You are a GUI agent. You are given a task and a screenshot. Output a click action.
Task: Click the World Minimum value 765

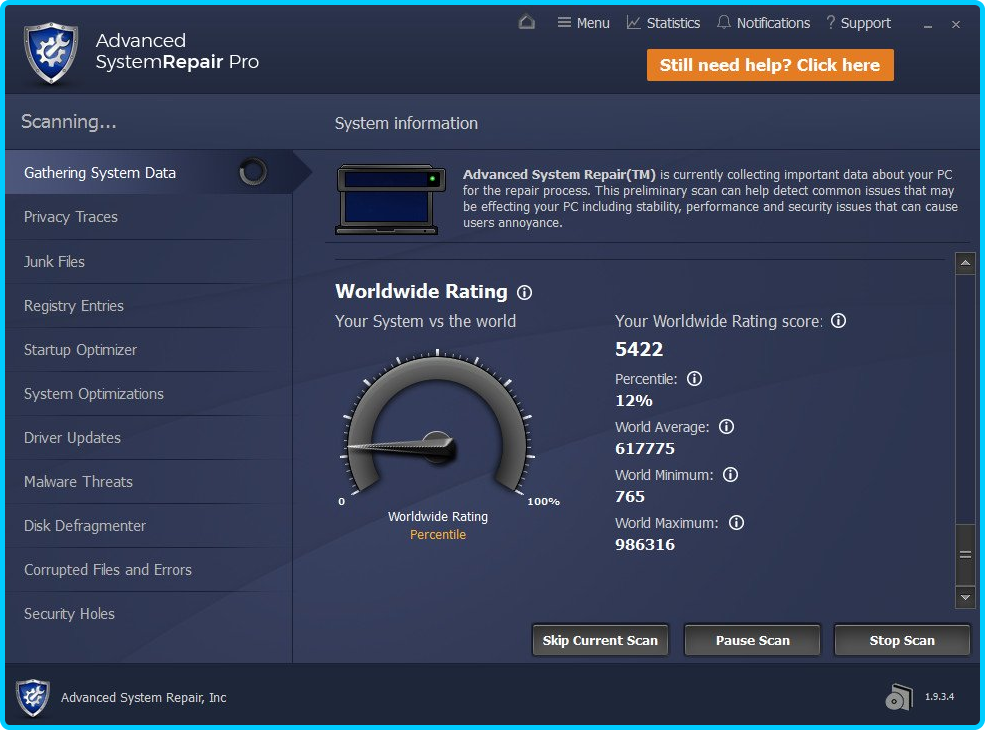[x=630, y=496]
